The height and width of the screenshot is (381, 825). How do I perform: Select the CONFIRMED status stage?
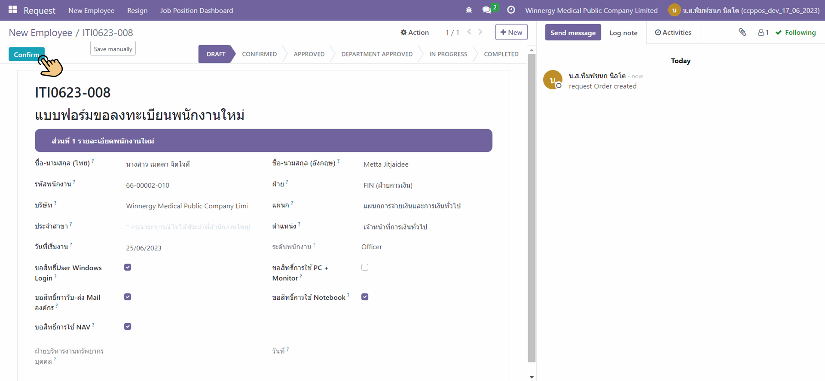point(259,54)
